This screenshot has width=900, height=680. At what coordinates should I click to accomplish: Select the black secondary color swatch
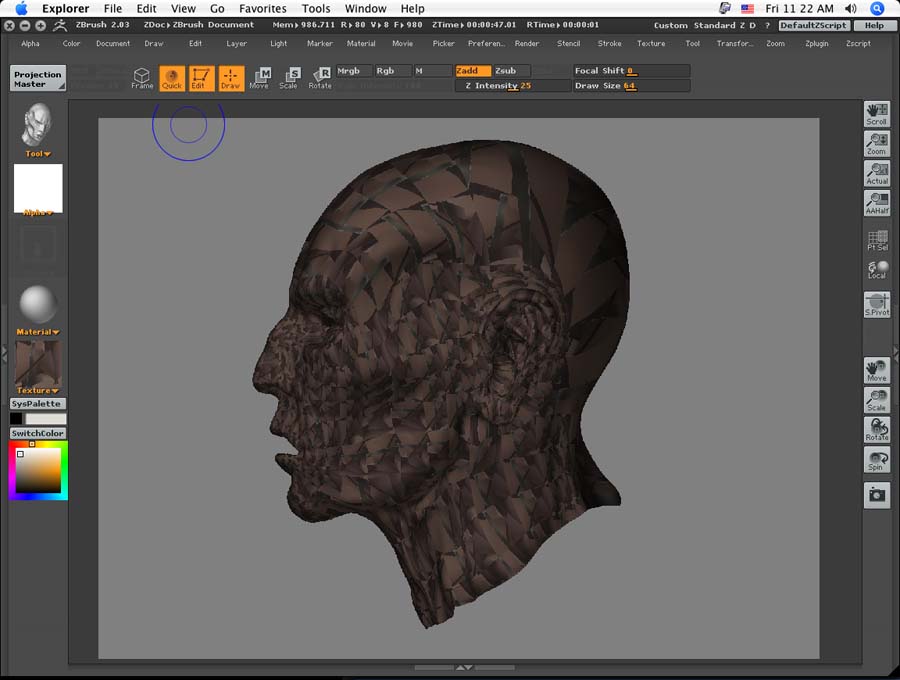pyautogui.click(x=16, y=419)
